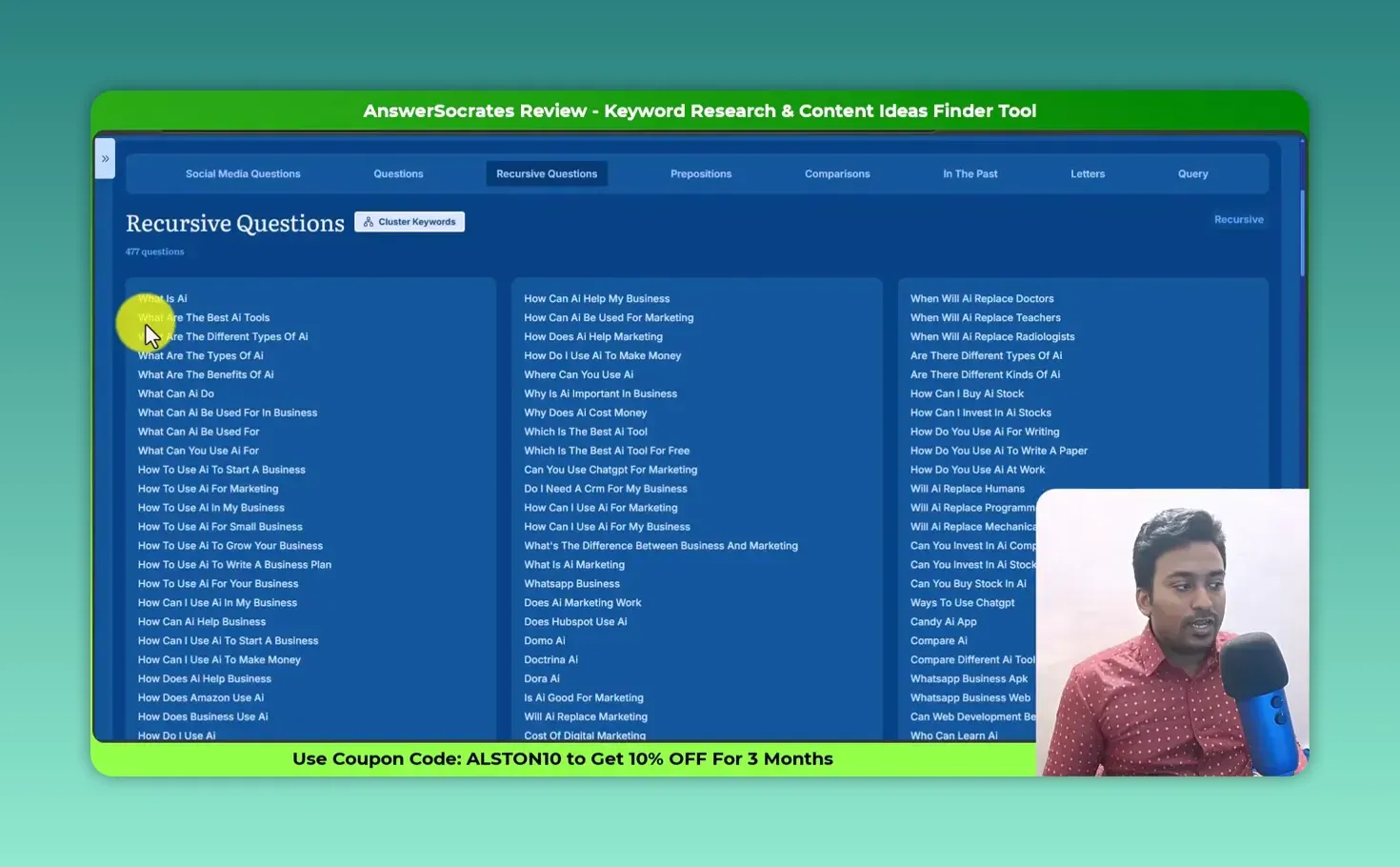The width and height of the screenshot is (1400, 867).
Task: Switch to the Comparisons tab
Action: click(x=837, y=174)
